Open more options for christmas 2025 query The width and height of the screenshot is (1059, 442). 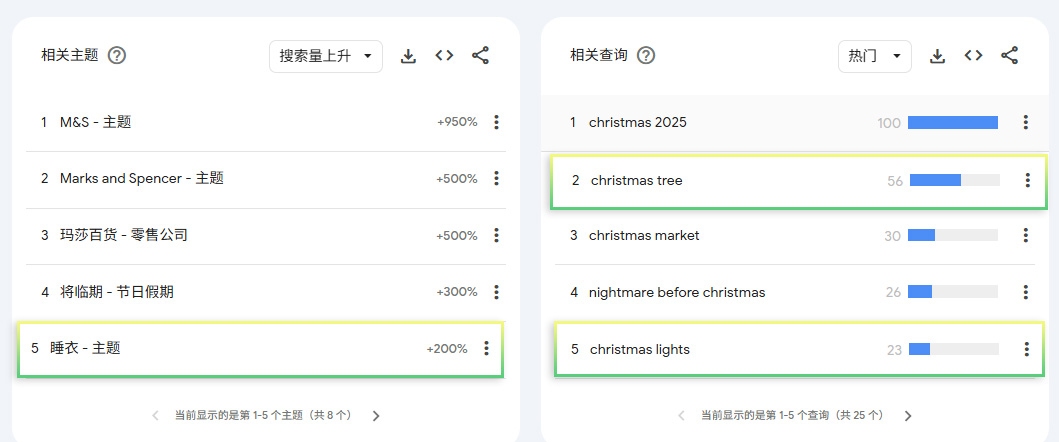tap(1025, 122)
